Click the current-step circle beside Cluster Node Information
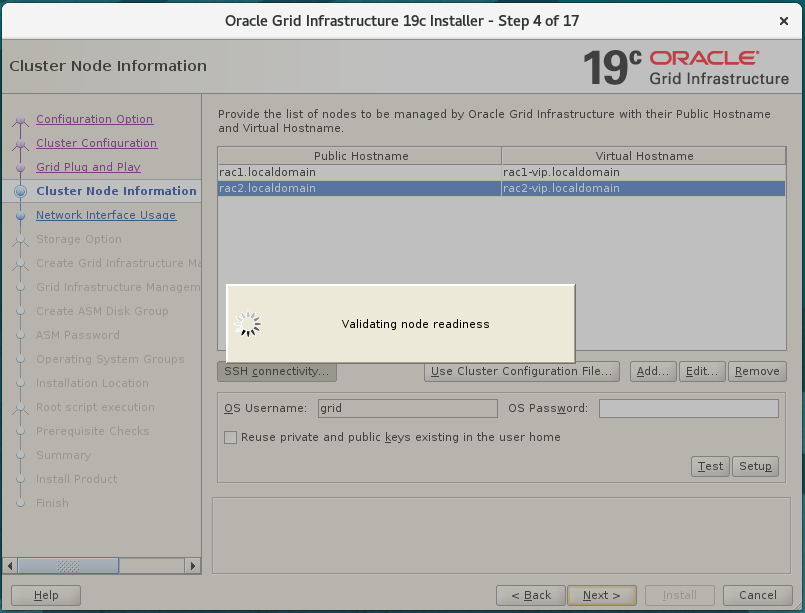The image size is (805, 613). coord(21,191)
